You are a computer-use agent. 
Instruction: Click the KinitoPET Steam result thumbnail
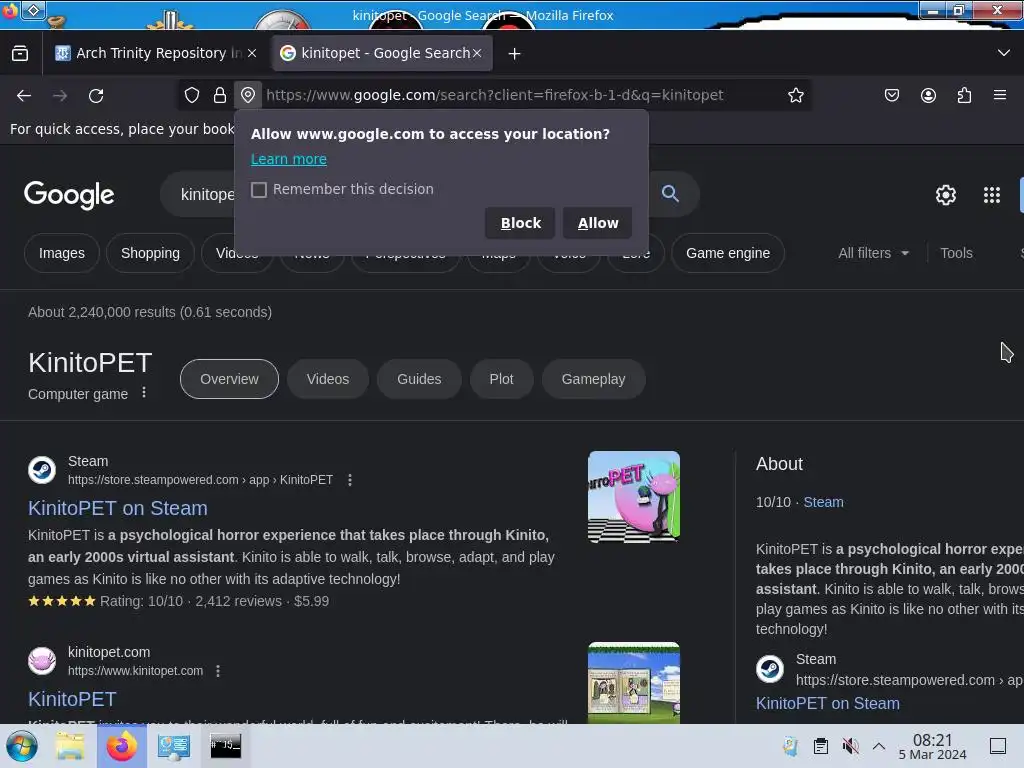pyautogui.click(x=633, y=497)
